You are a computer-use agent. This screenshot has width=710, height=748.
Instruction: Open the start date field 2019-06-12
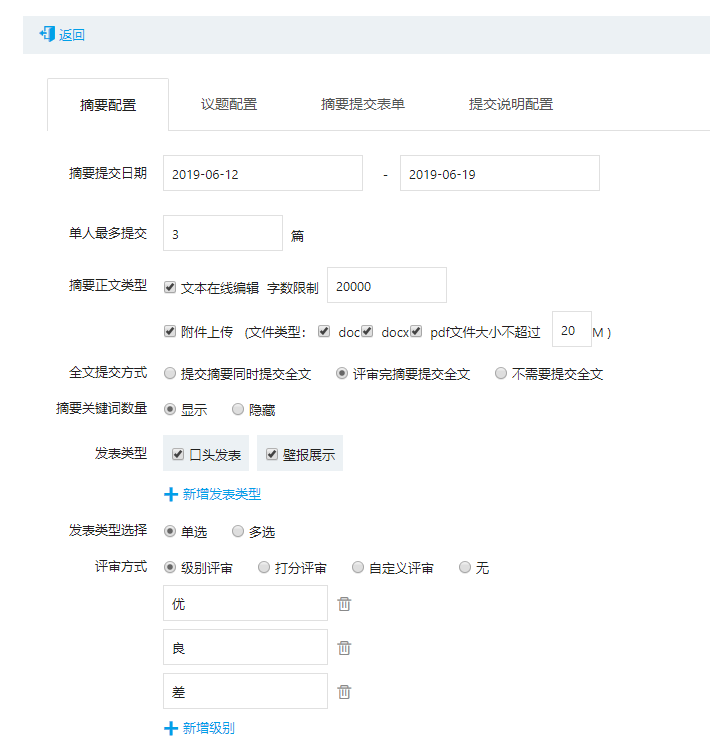click(263, 173)
